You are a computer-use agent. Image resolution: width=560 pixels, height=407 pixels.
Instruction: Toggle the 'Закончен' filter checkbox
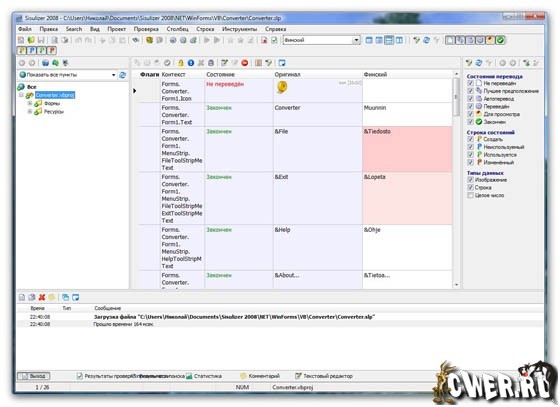point(470,122)
